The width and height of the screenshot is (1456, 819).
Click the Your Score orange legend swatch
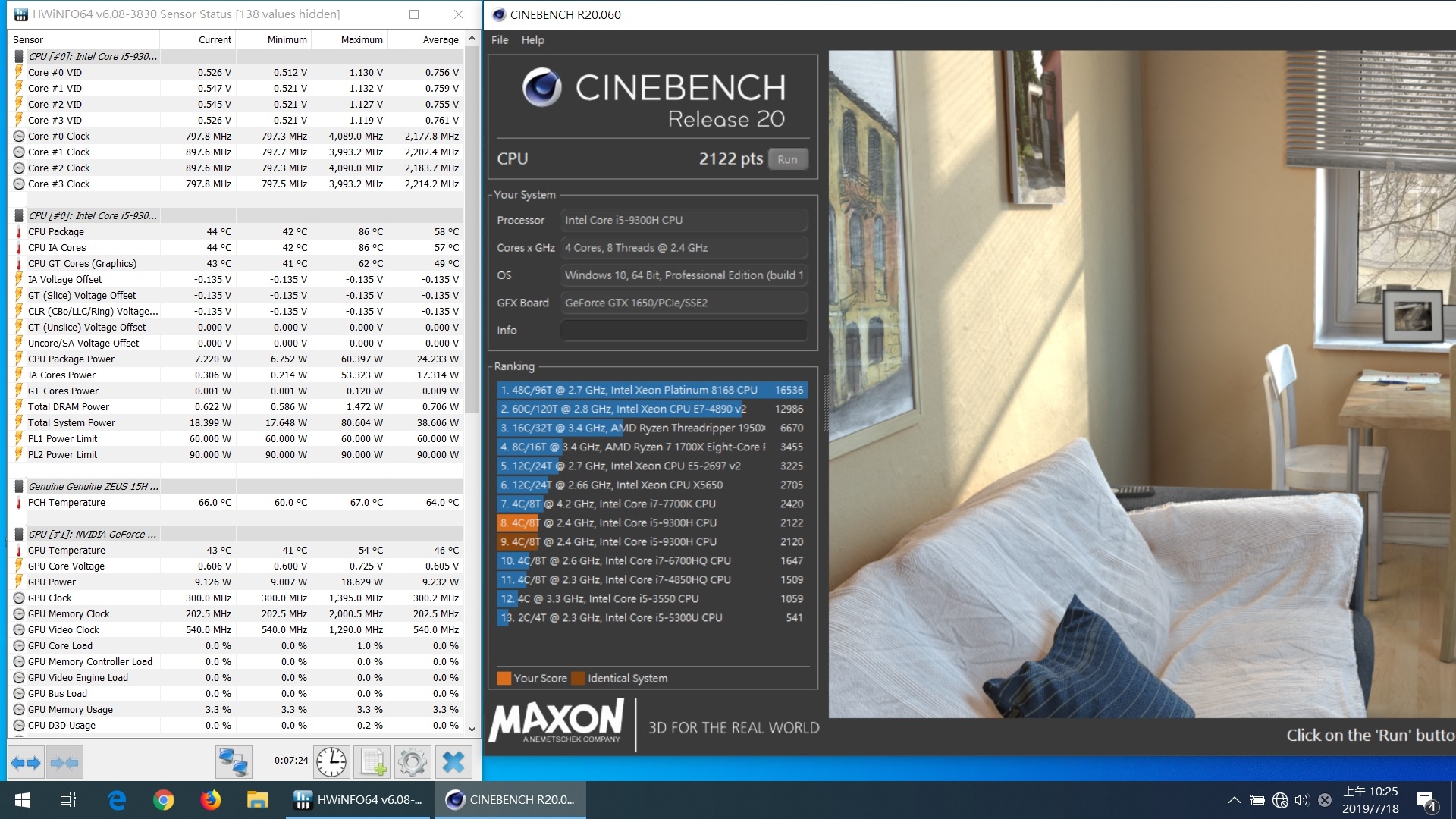pos(504,678)
